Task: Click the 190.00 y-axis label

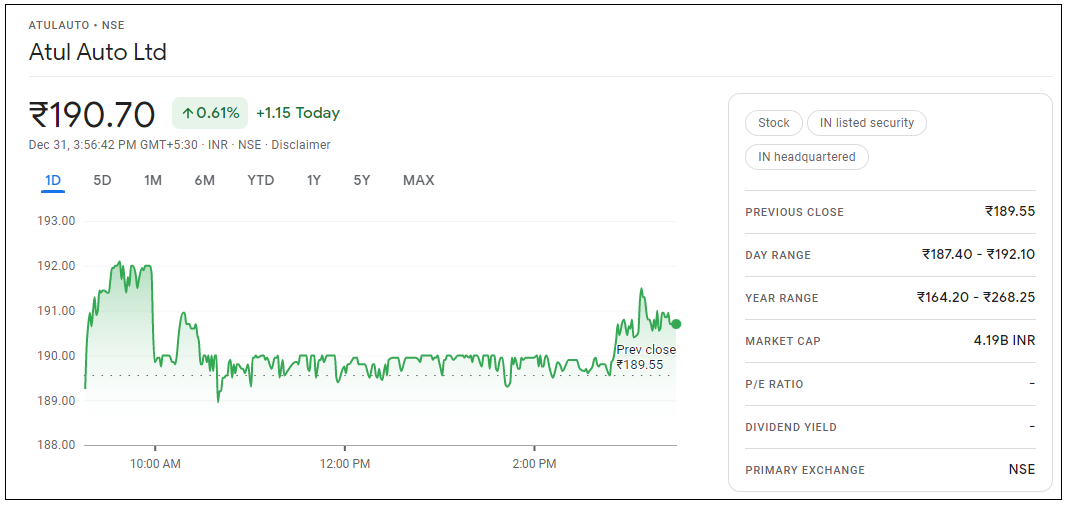Action: click(58, 356)
